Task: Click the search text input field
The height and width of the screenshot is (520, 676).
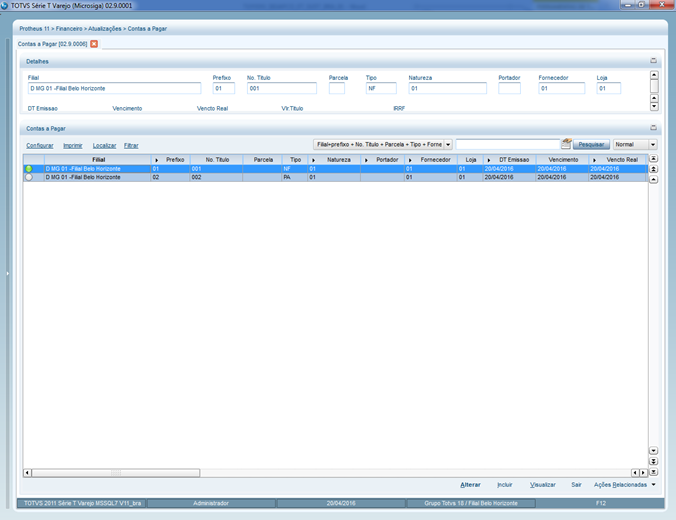Action: click(507, 144)
